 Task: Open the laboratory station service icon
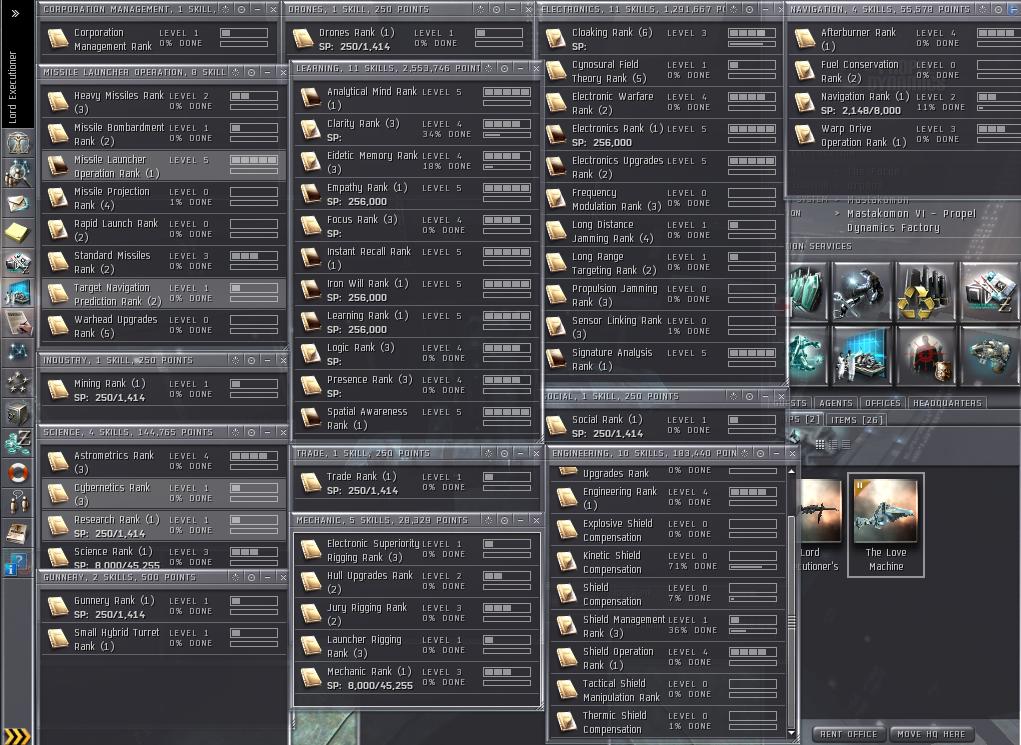[862, 356]
